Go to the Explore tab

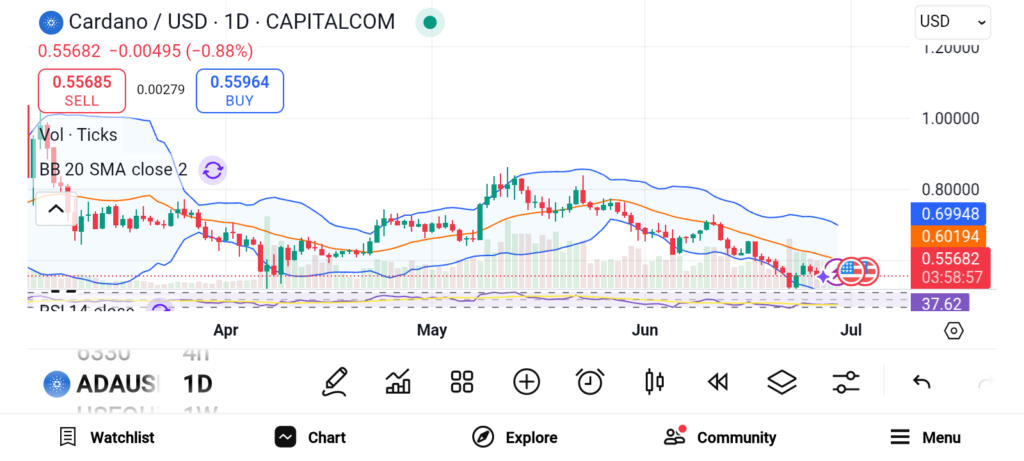(515, 437)
